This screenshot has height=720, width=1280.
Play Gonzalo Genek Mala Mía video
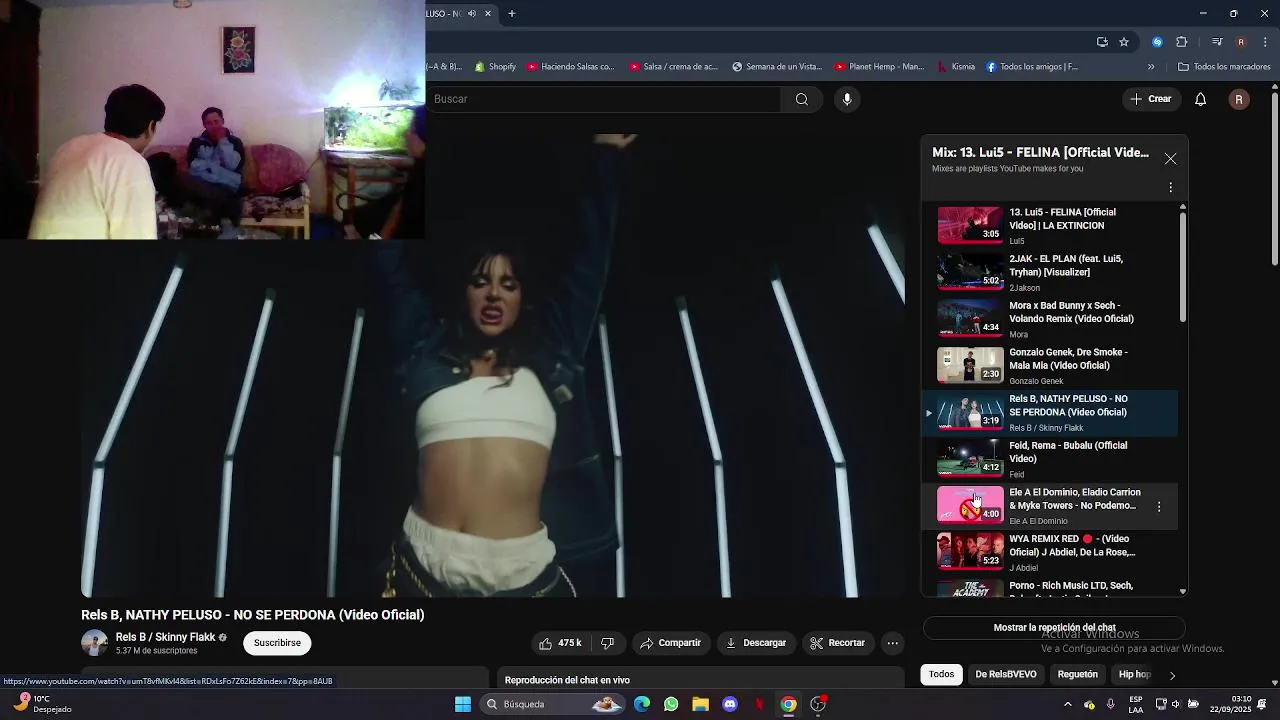[x=1050, y=366]
